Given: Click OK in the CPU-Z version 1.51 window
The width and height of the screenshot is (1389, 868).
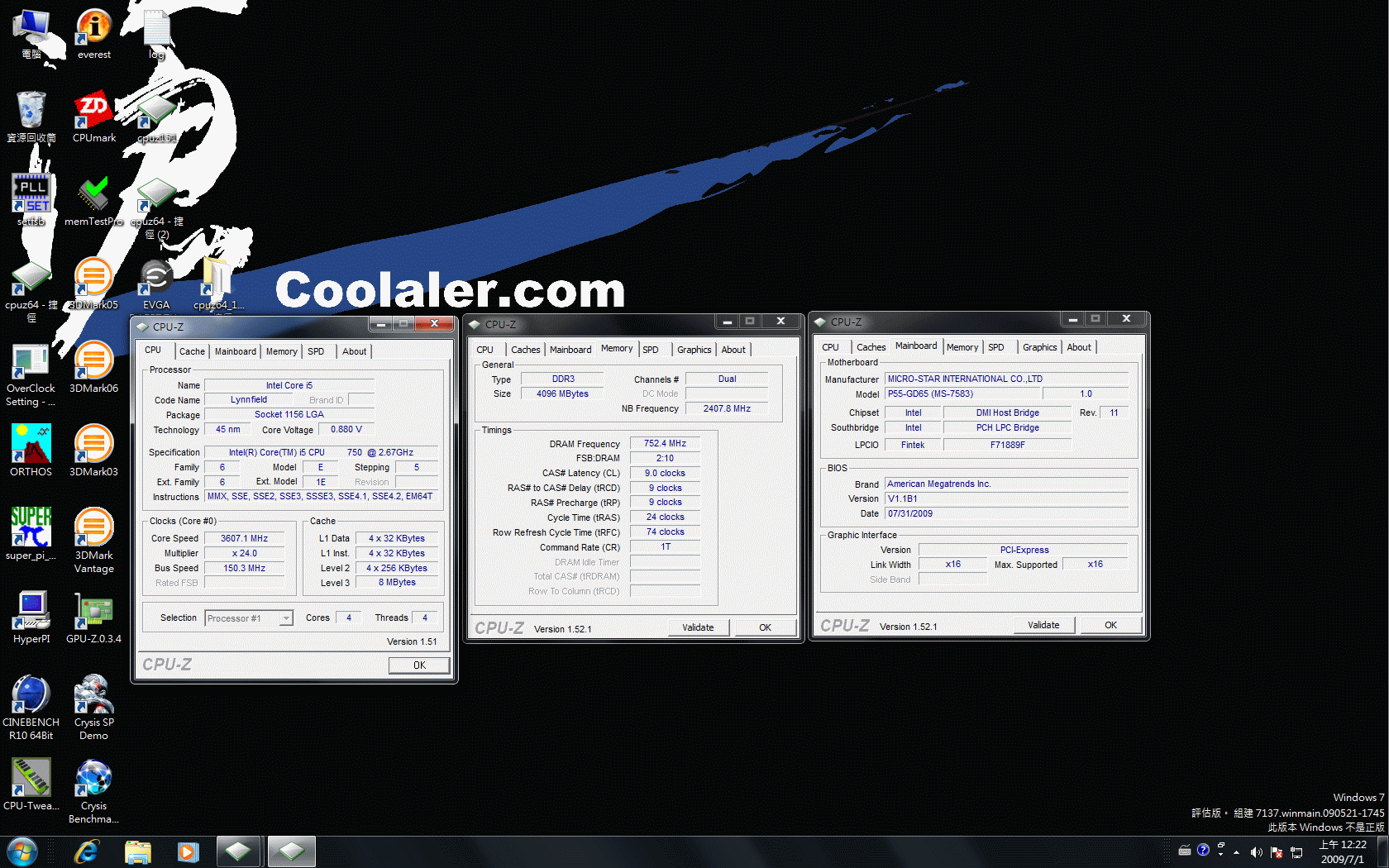Looking at the screenshot, I should click(x=420, y=665).
